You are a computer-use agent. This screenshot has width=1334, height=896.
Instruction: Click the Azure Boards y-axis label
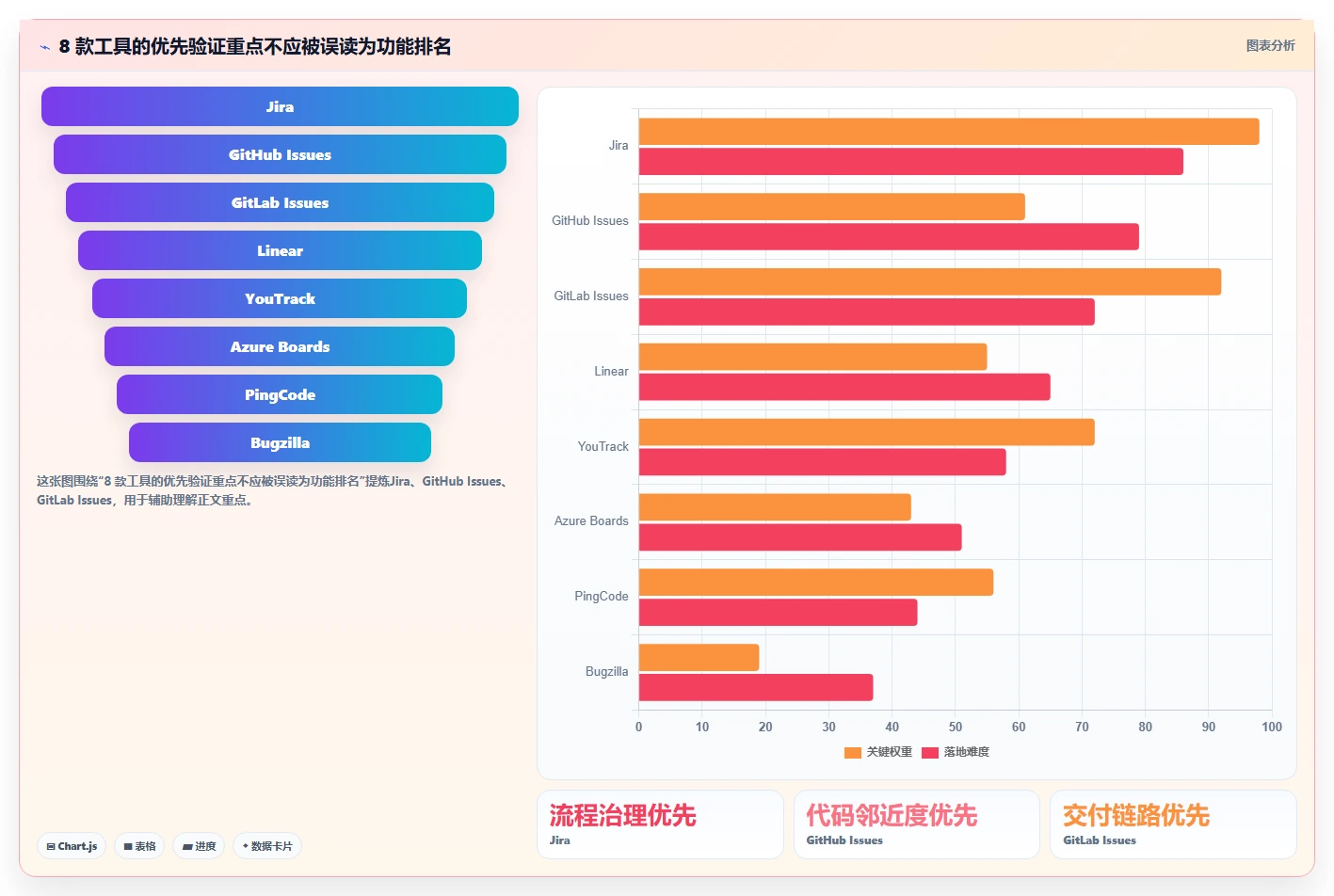pos(591,521)
